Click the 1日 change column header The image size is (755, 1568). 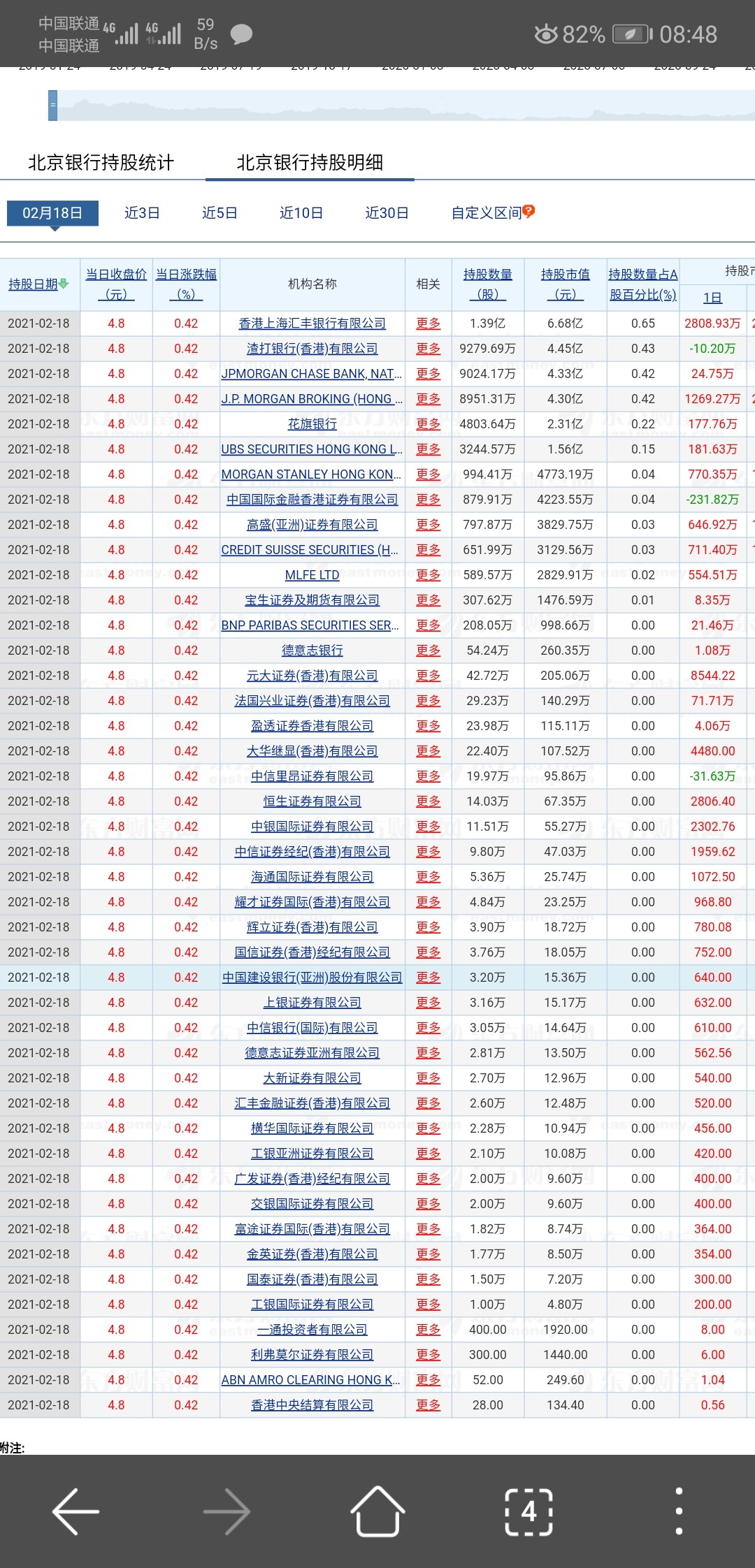click(712, 298)
